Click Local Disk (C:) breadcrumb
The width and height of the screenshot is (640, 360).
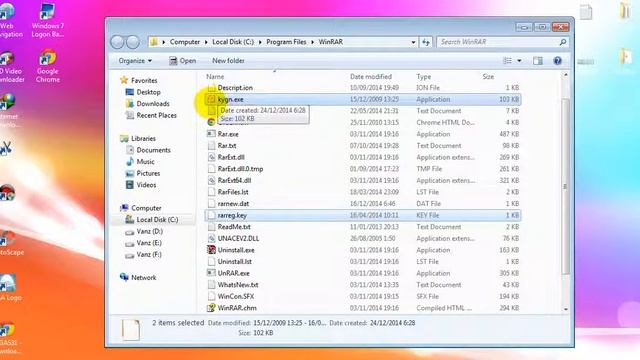[233, 42]
